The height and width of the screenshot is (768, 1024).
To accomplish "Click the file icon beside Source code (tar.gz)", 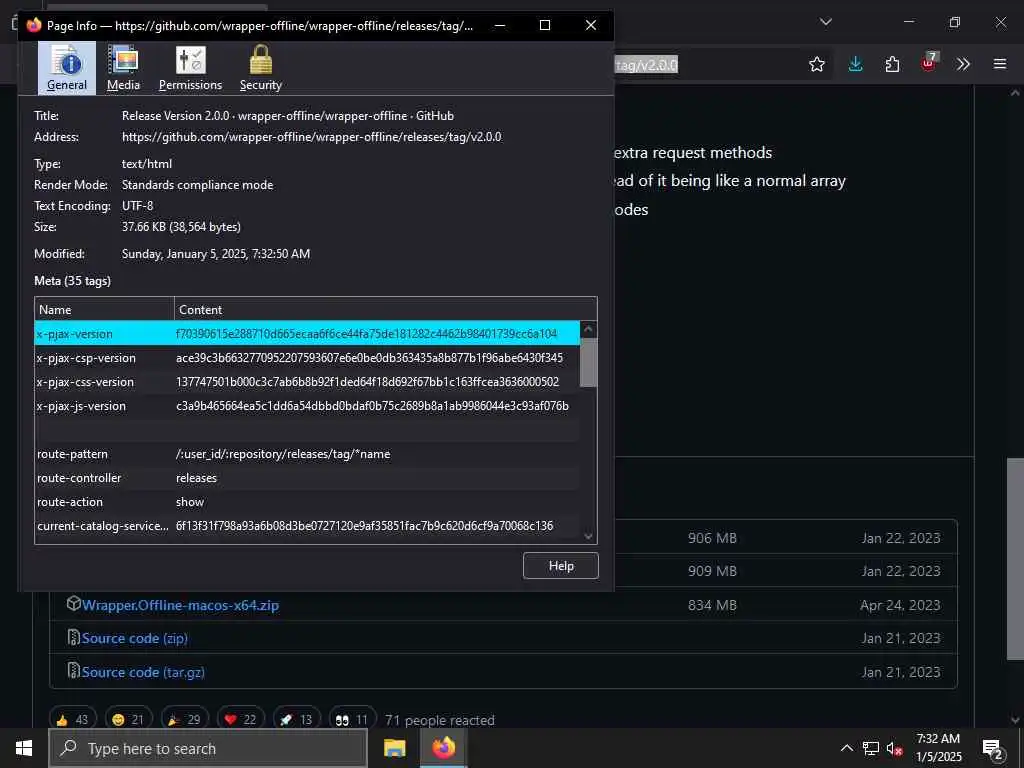I will point(74,670).
